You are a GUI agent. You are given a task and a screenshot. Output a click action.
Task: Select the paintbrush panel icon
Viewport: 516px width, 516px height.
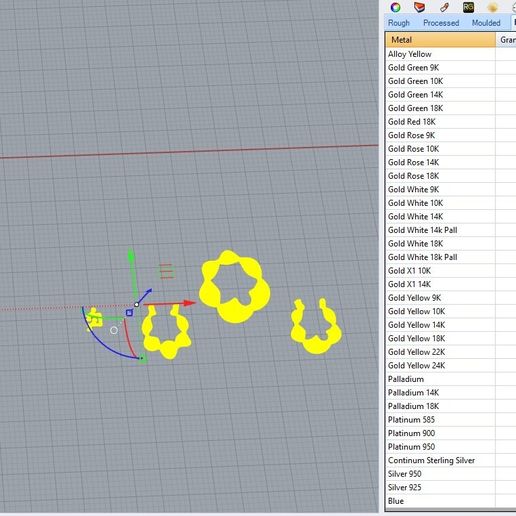pos(444,7)
